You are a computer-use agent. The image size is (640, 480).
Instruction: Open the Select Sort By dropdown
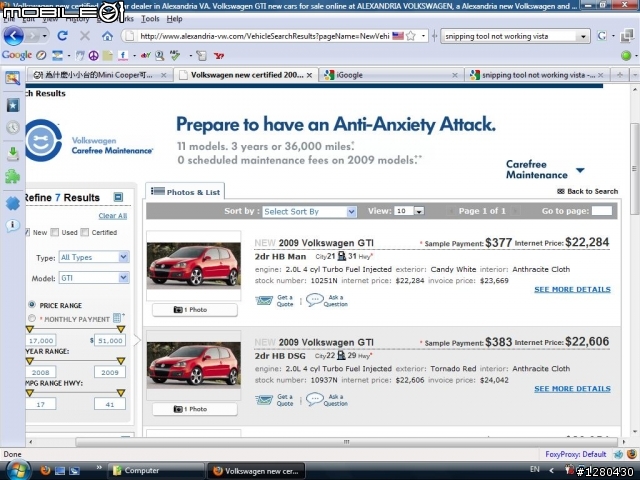point(309,211)
